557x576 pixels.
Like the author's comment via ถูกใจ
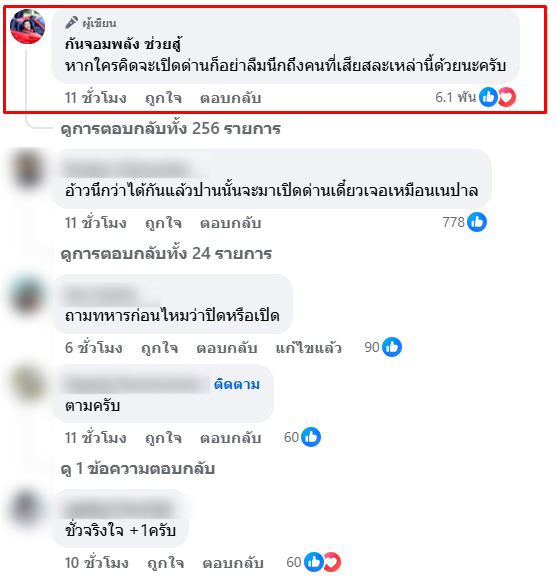click(x=163, y=98)
